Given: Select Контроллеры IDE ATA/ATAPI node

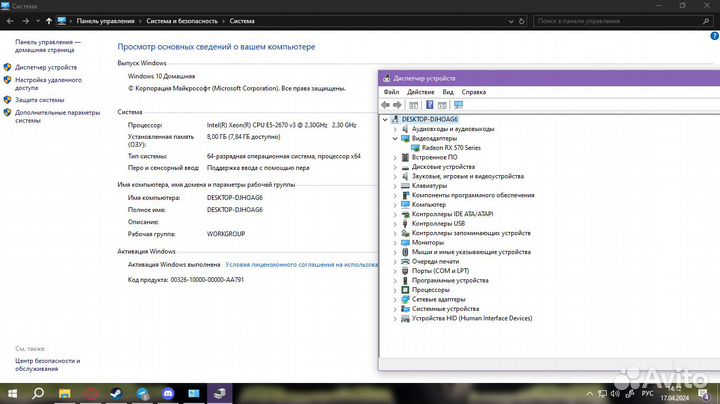Looking at the screenshot, I should pos(452,214).
